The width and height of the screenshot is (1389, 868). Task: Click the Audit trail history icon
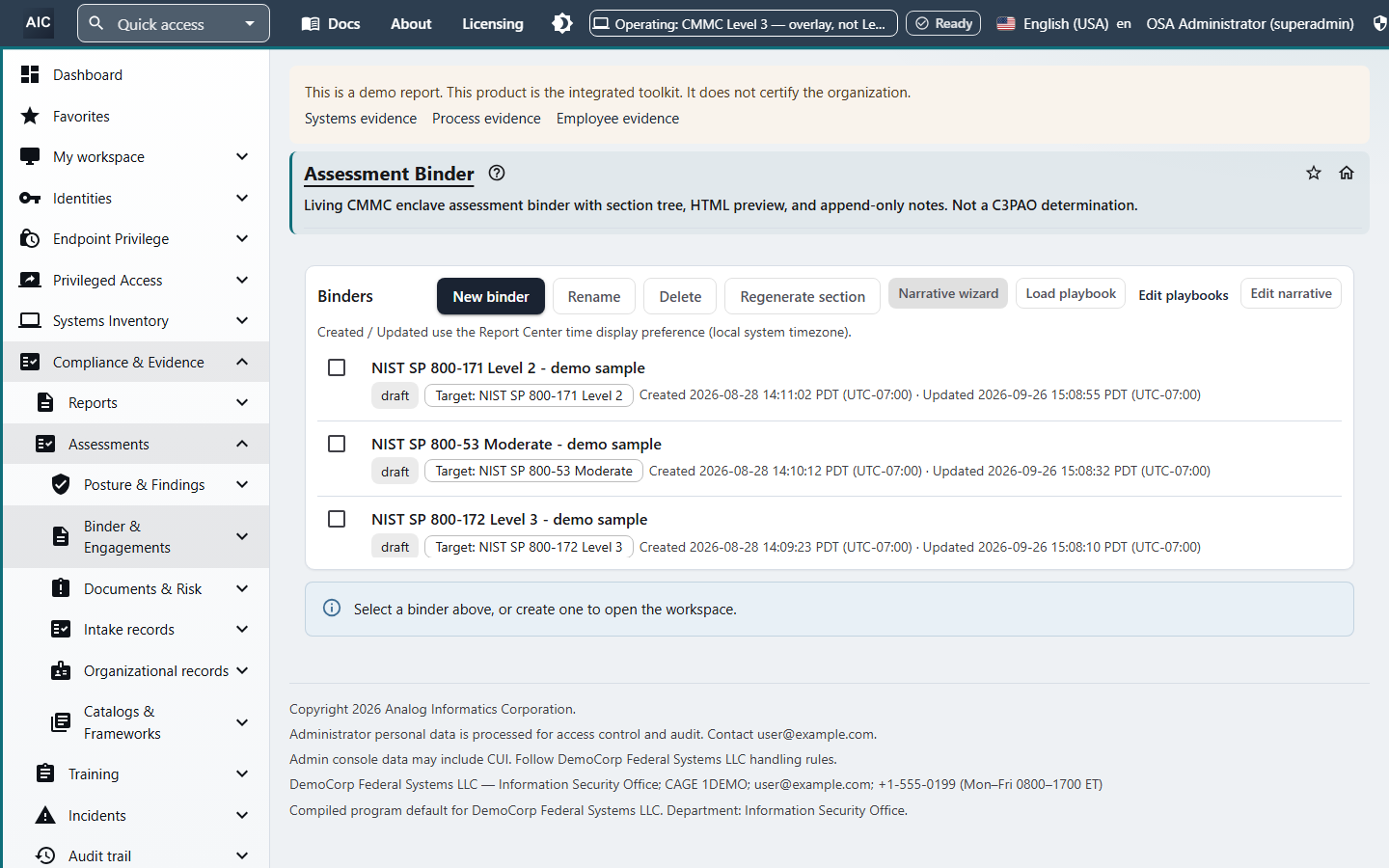[45, 855]
